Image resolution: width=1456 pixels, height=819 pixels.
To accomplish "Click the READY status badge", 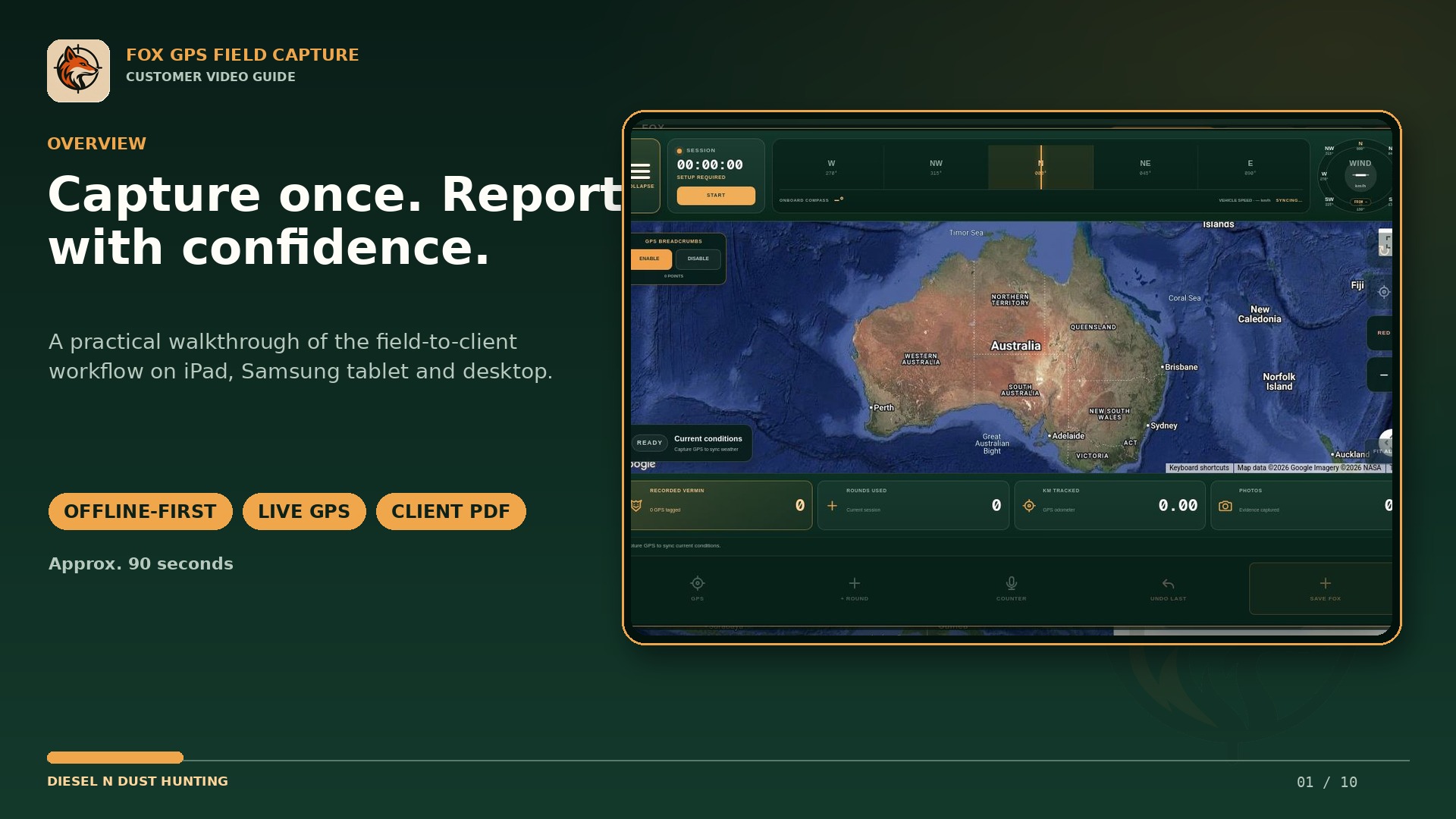I will click(650, 443).
